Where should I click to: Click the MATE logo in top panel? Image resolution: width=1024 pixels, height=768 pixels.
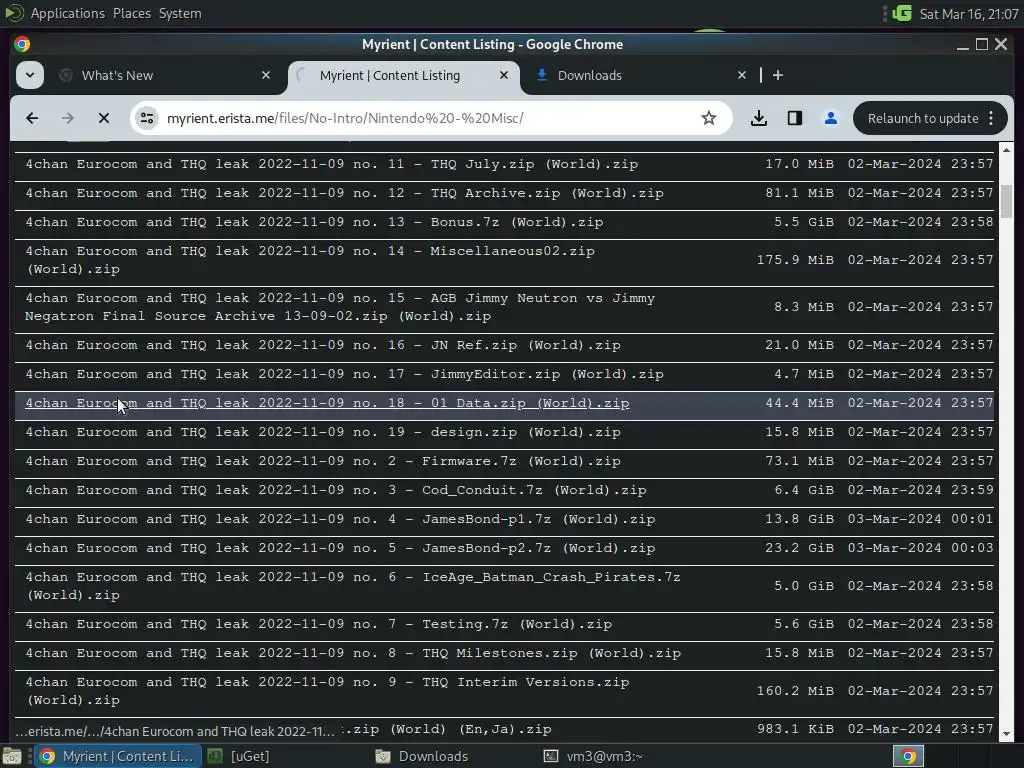tap(13, 13)
